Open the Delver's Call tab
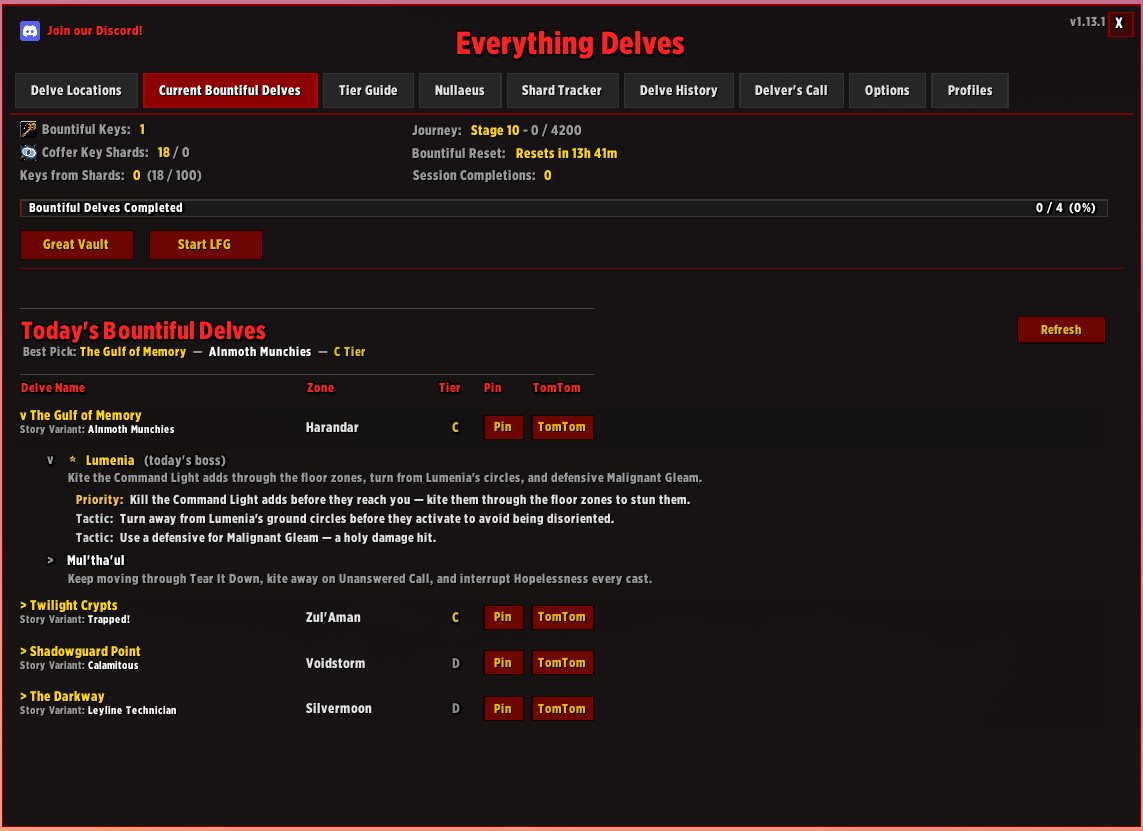 [791, 90]
